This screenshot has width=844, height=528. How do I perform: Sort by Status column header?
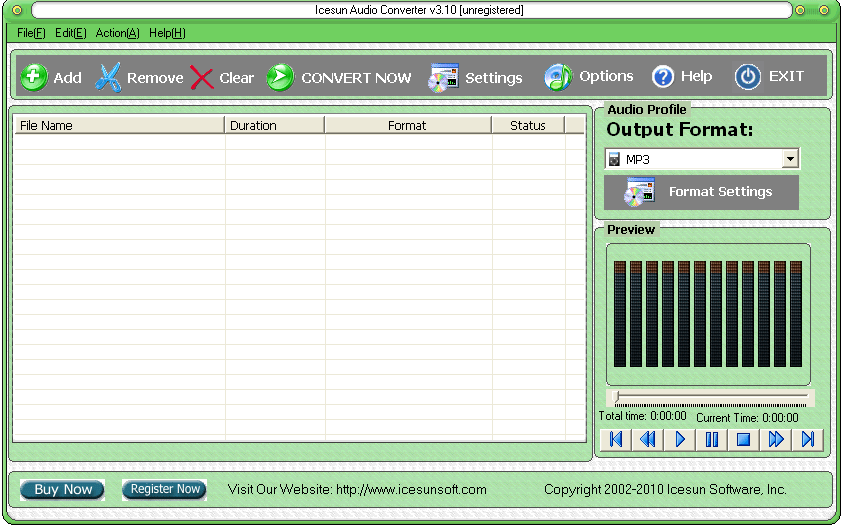pos(528,125)
